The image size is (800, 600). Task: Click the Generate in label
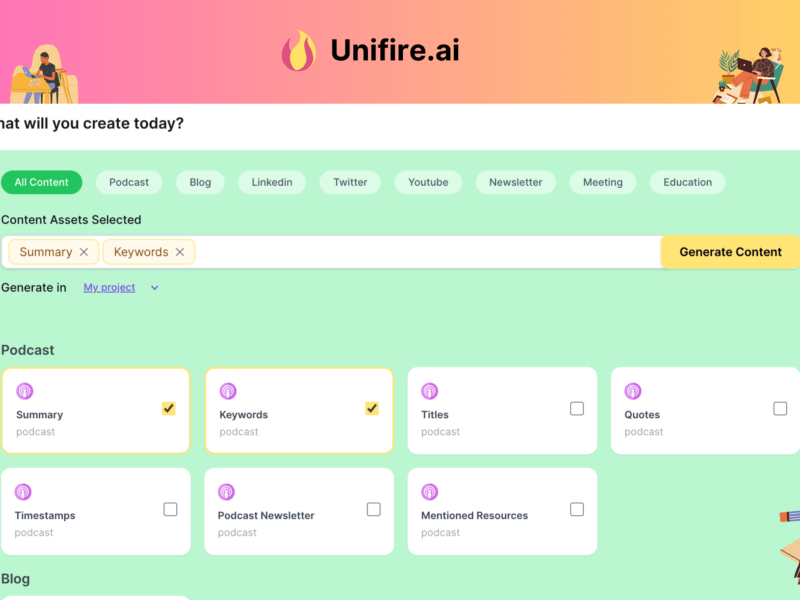tap(34, 288)
